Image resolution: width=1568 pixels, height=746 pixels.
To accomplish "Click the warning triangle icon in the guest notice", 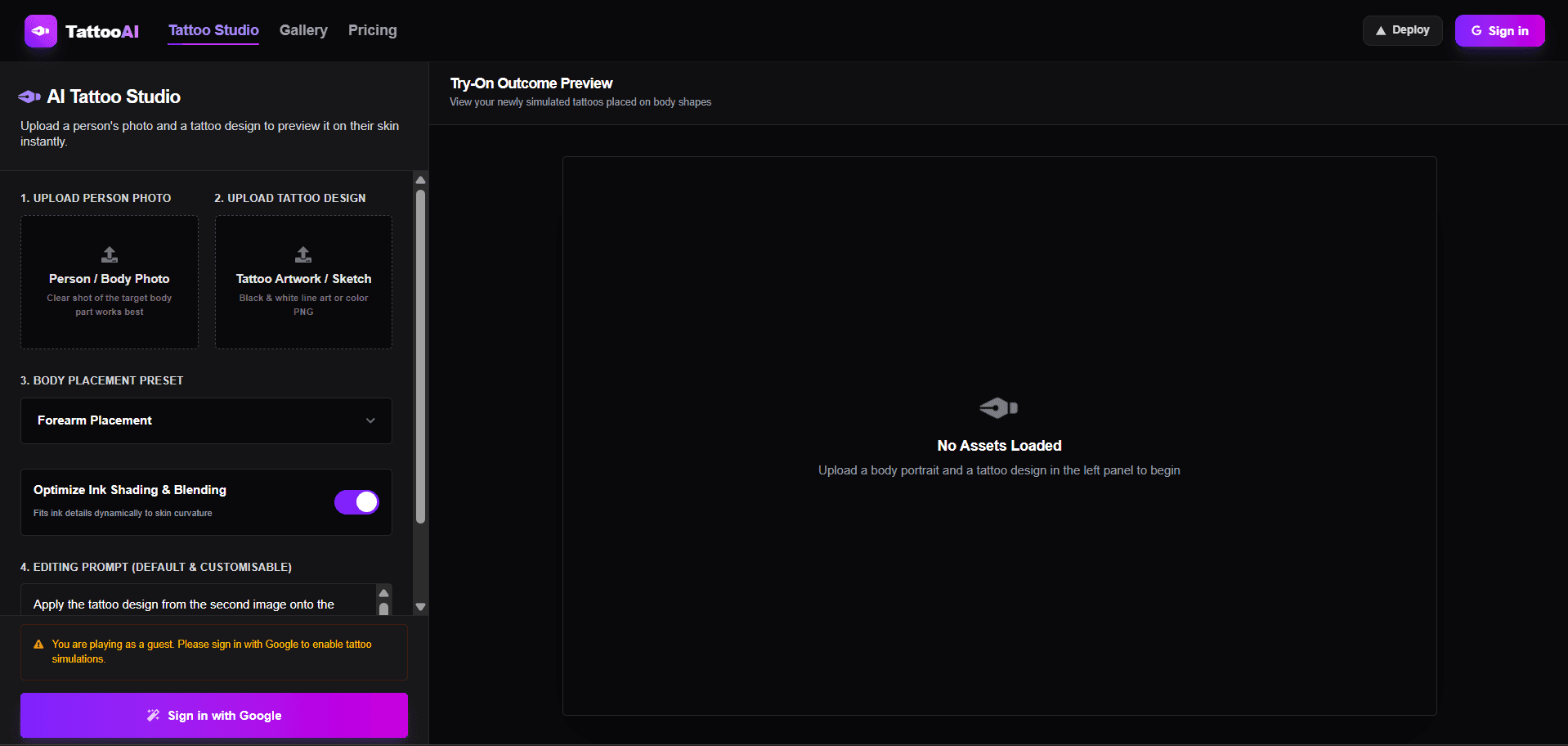I will click(38, 645).
